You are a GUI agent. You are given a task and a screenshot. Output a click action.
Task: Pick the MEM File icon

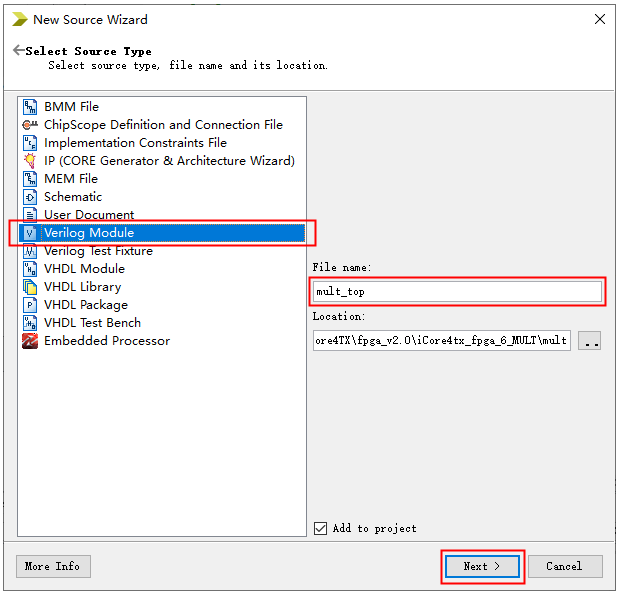pyautogui.click(x=30, y=179)
